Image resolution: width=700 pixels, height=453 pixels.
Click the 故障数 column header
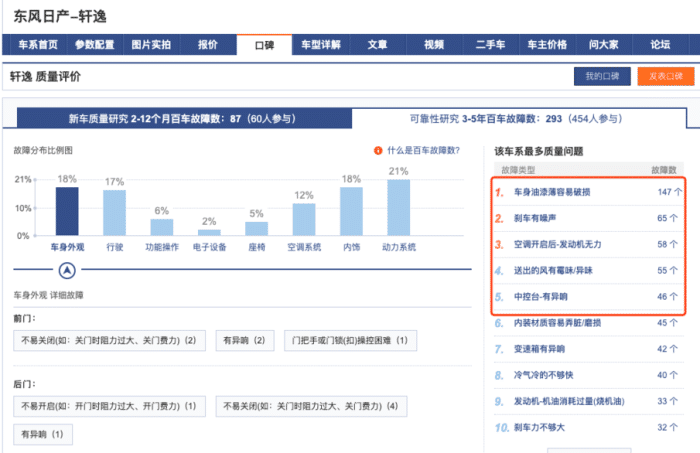(x=664, y=170)
